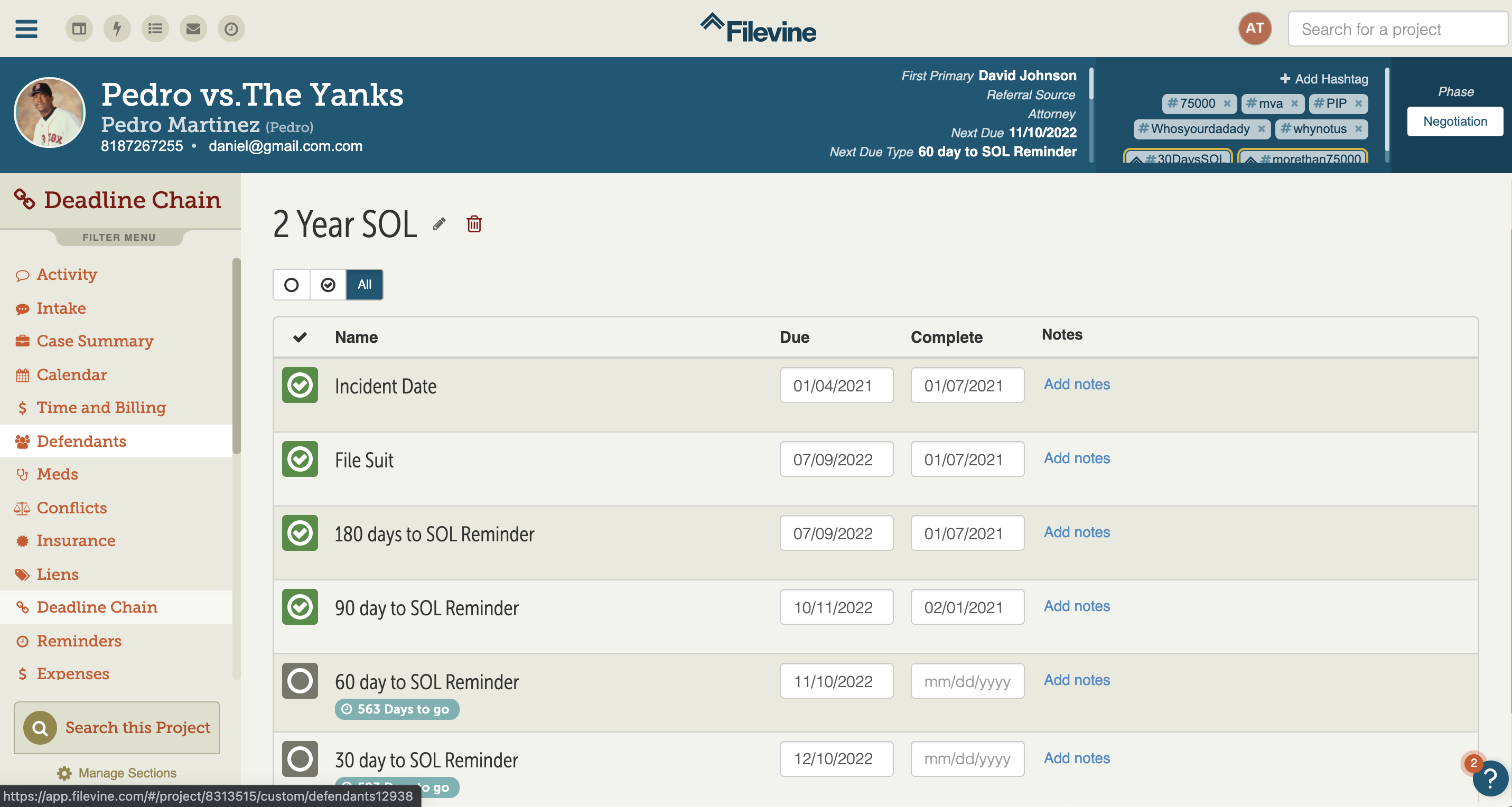The image size is (1512, 807).
Task: Open the help question mark bubble
Action: click(1490, 778)
